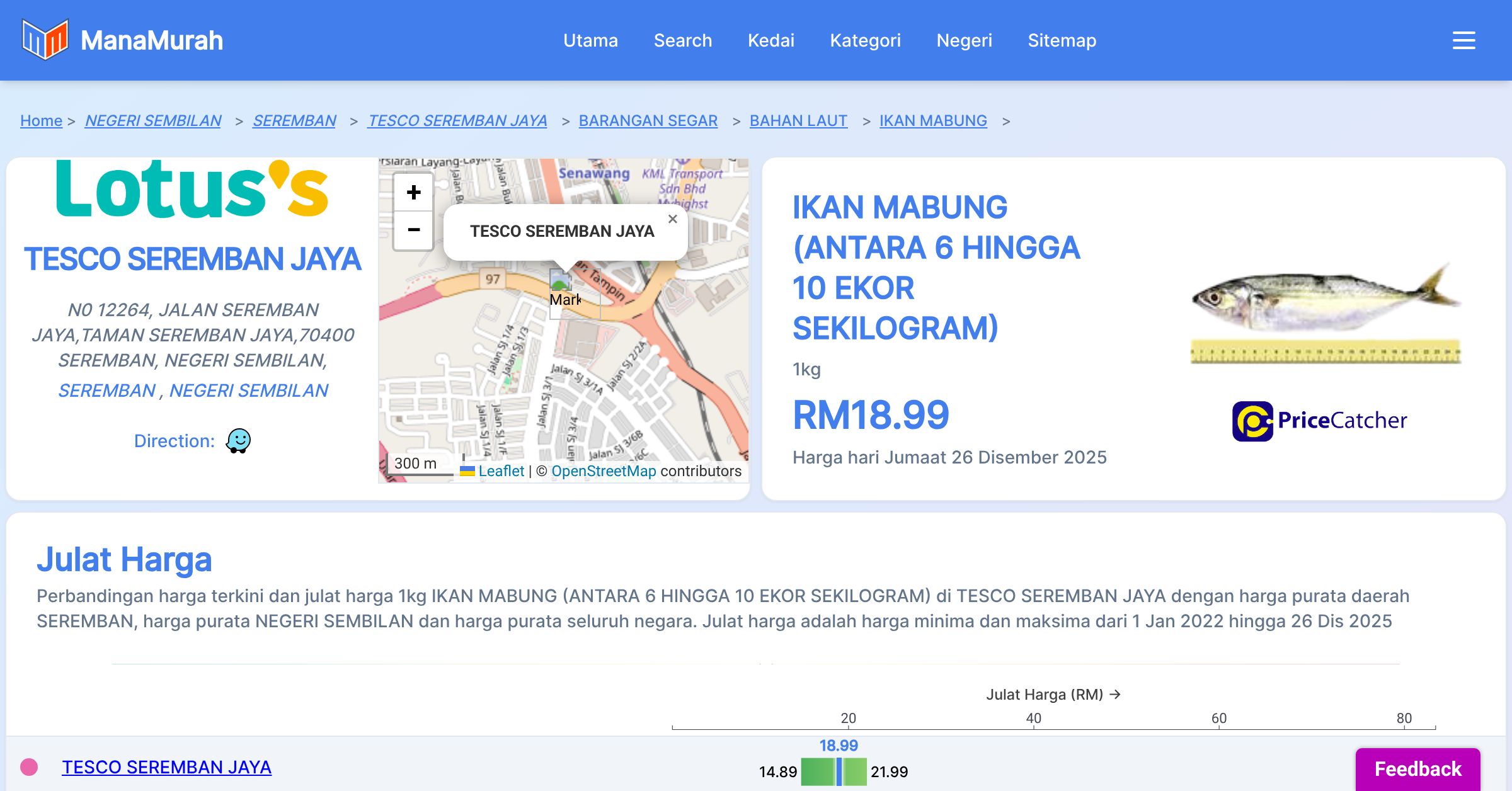Click TESCO SEREMBAN JAYA link in price chart
Screen dimensions: 1512x791
click(x=166, y=767)
